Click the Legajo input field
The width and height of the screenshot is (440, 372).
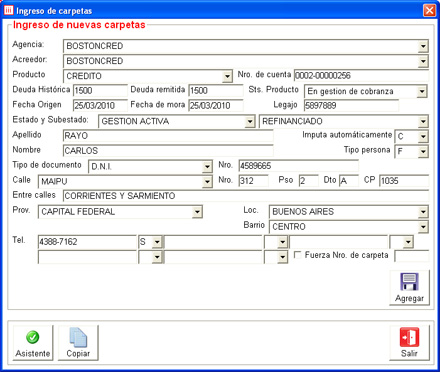[x=351, y=106]
